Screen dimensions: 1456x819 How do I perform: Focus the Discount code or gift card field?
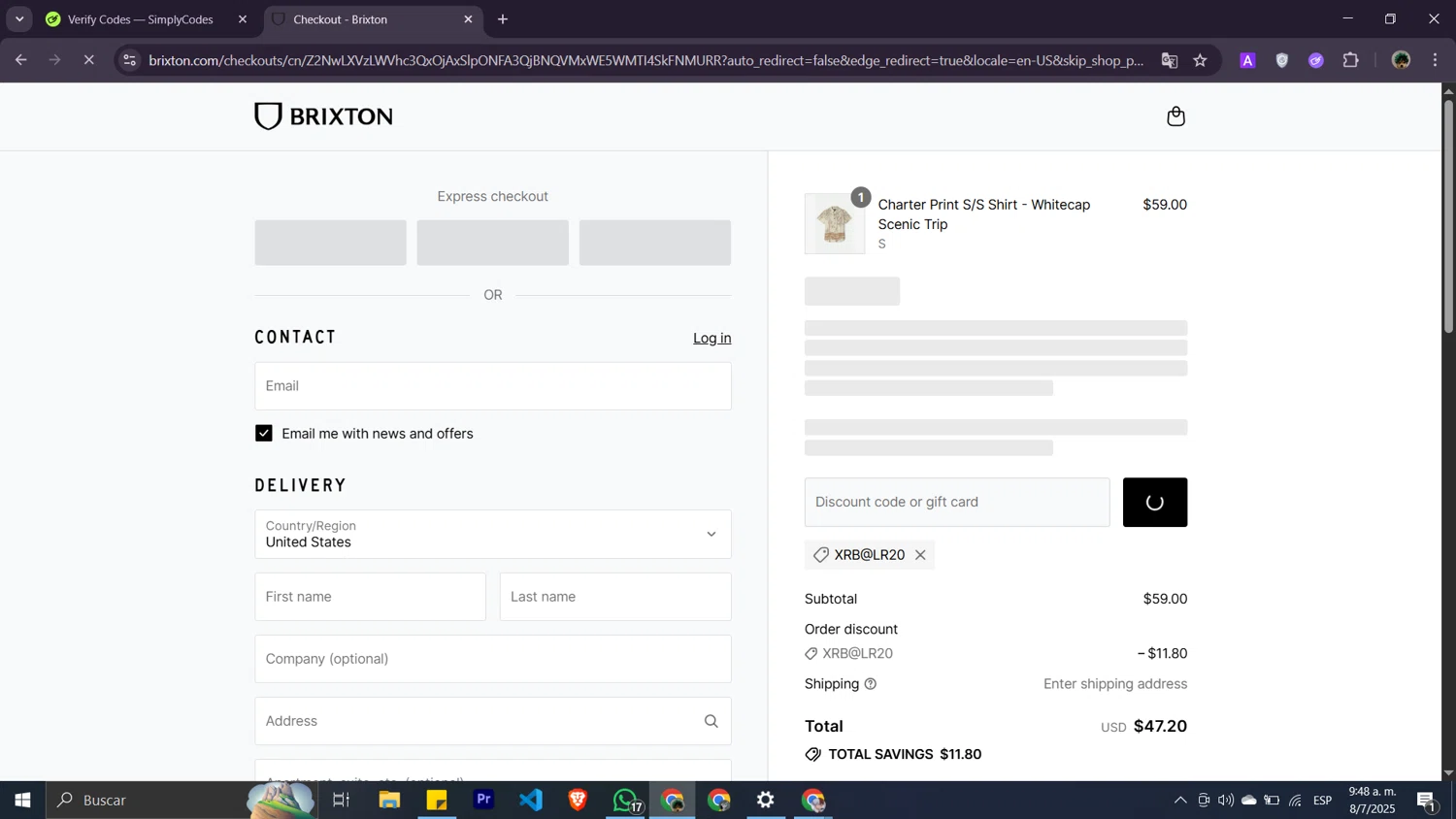pos(957,503)
